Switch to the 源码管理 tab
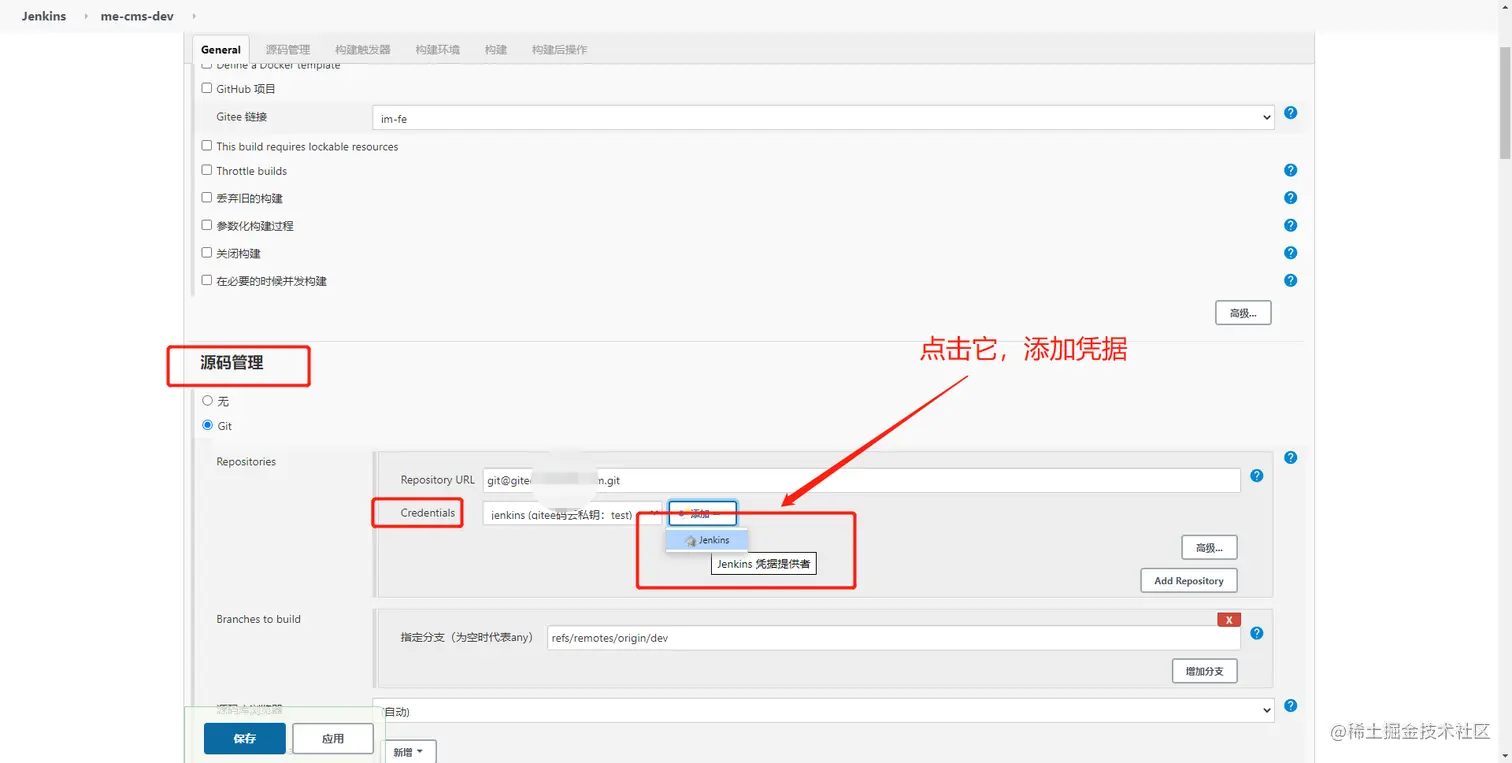 click(x=288, y=49)
